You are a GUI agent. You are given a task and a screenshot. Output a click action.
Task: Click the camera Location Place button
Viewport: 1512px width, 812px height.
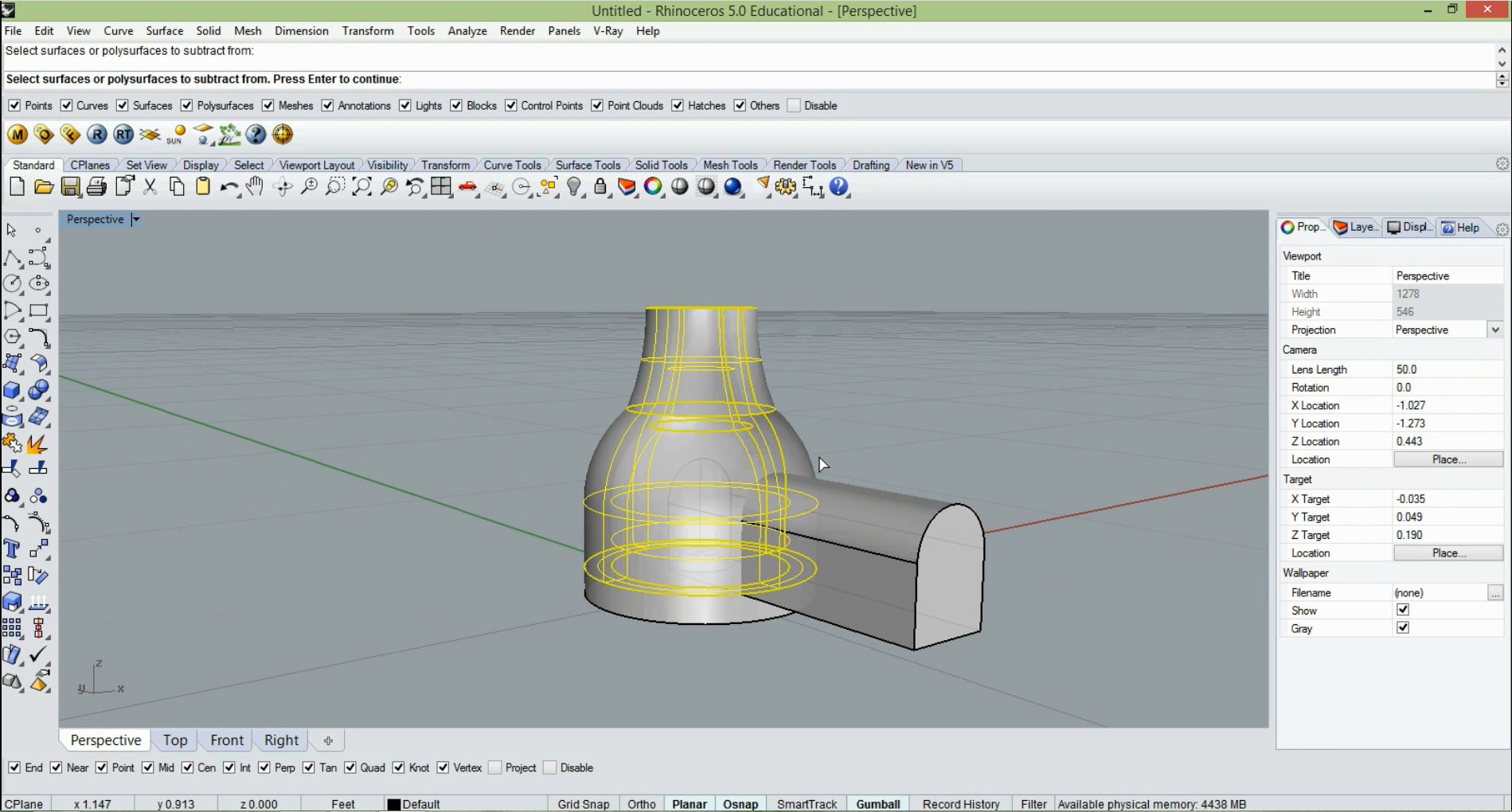coord(1448,459)
